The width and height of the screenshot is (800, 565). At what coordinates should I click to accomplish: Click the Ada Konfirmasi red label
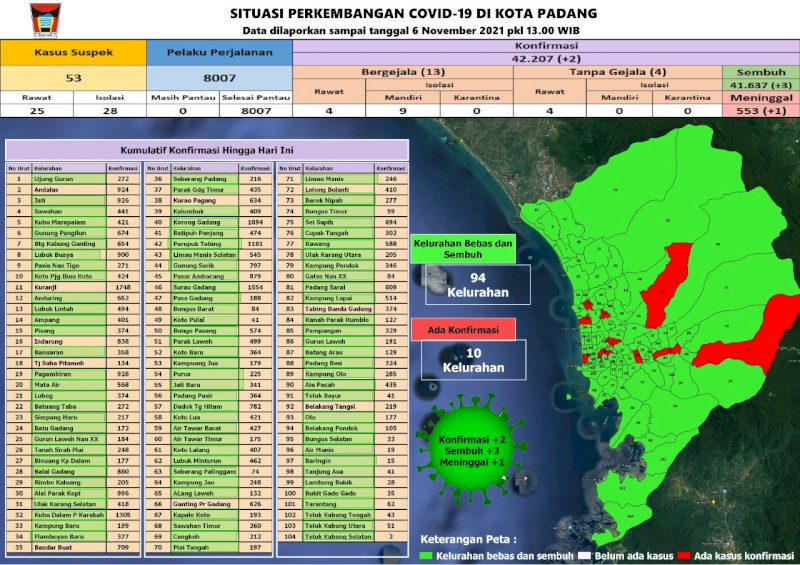point(463,330)
